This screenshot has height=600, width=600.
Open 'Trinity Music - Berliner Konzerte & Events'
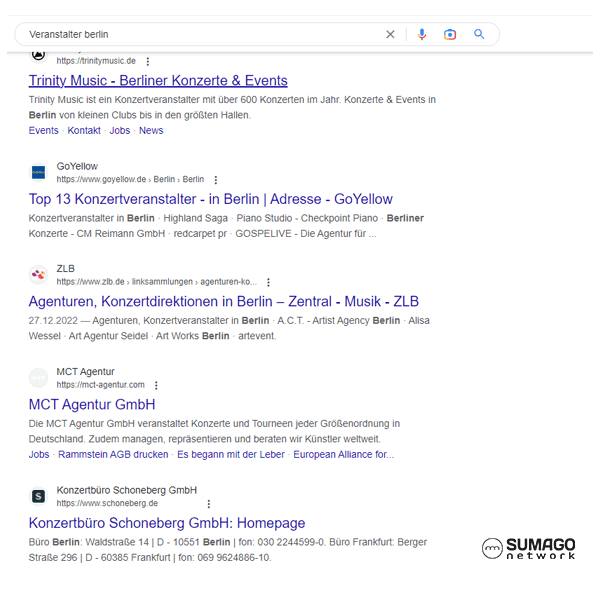click(158, 81)
